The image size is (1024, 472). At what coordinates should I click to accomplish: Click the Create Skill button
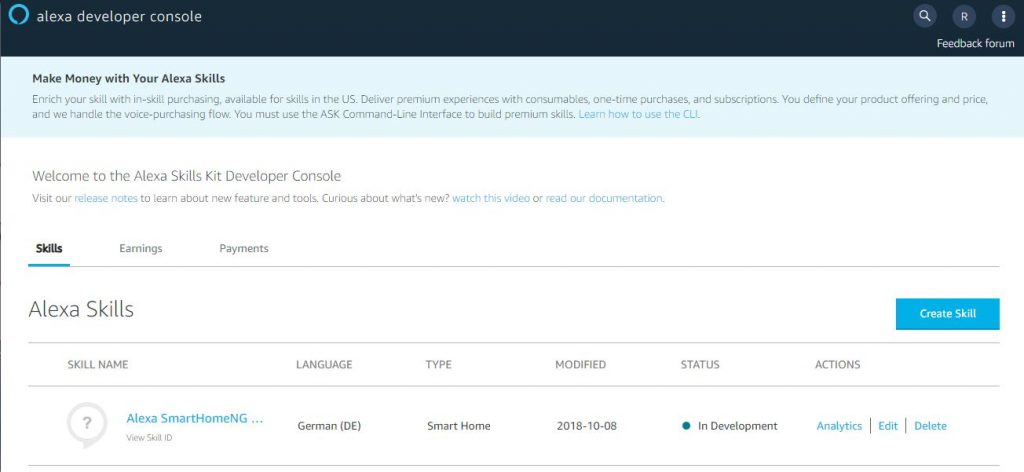948,313
